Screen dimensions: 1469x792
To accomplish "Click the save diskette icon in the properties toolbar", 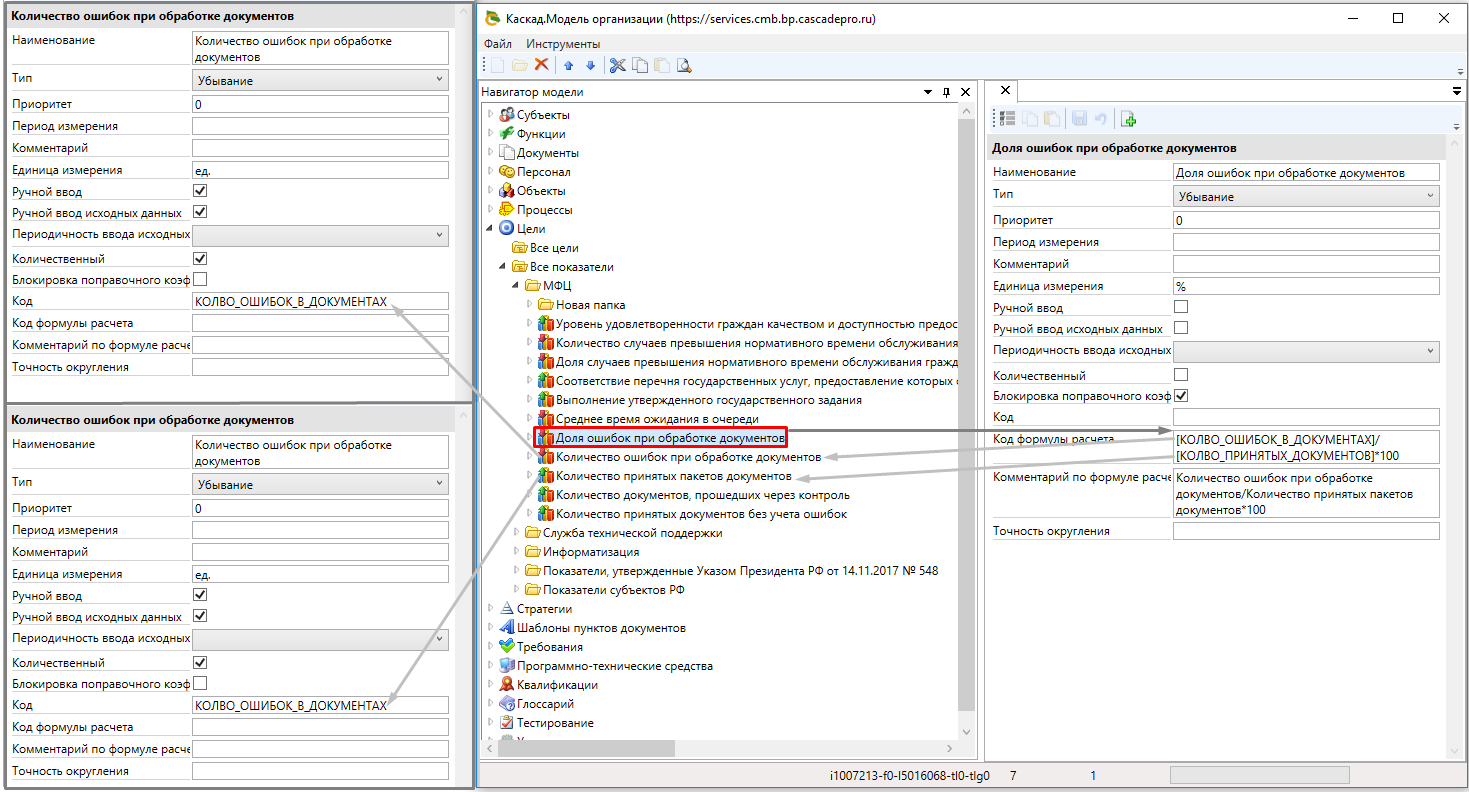I will [1079, 119].
